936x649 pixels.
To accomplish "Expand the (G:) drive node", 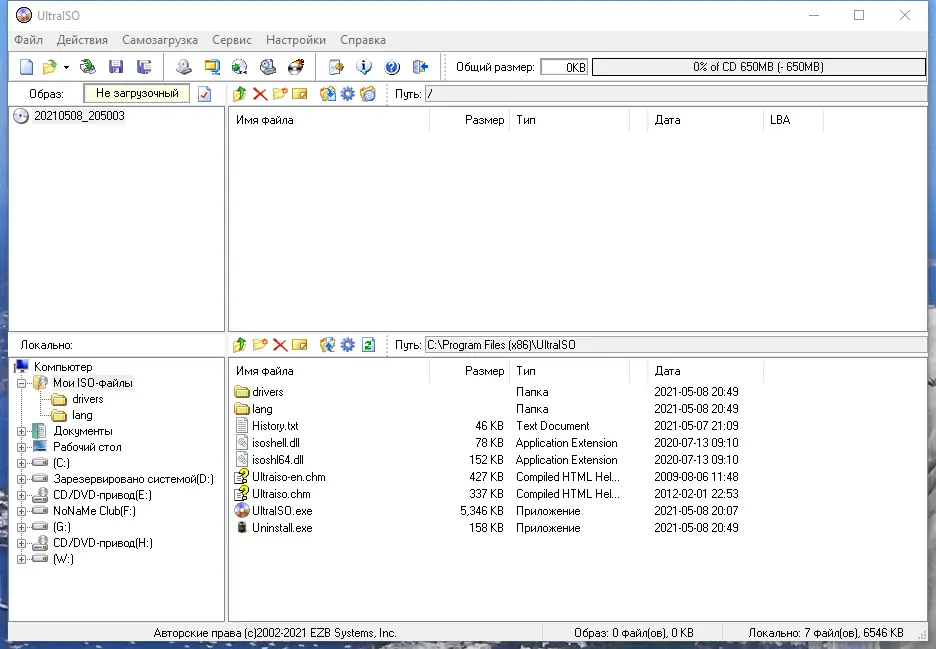I will tap(21, 527).
